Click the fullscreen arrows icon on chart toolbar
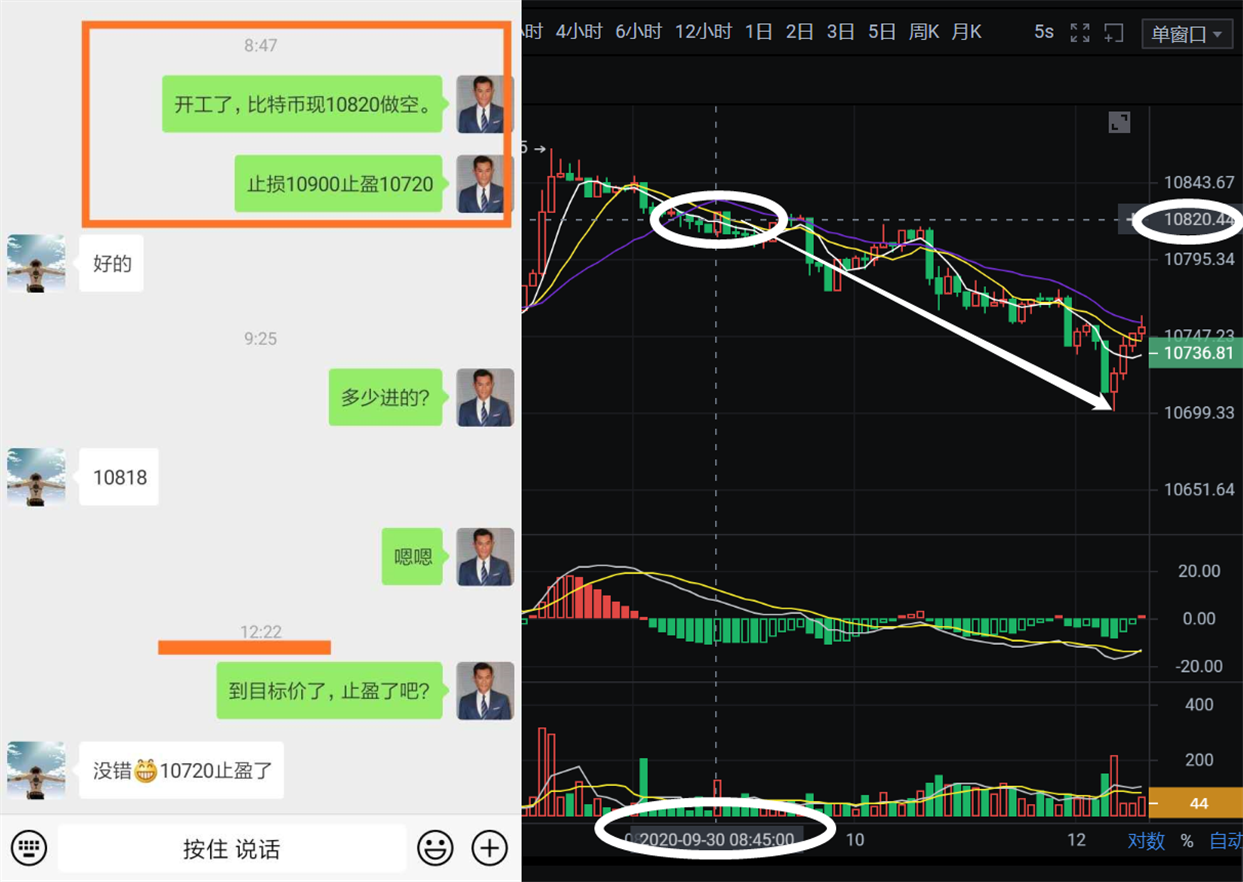1243x882 pixels. tap(1080, 33)
